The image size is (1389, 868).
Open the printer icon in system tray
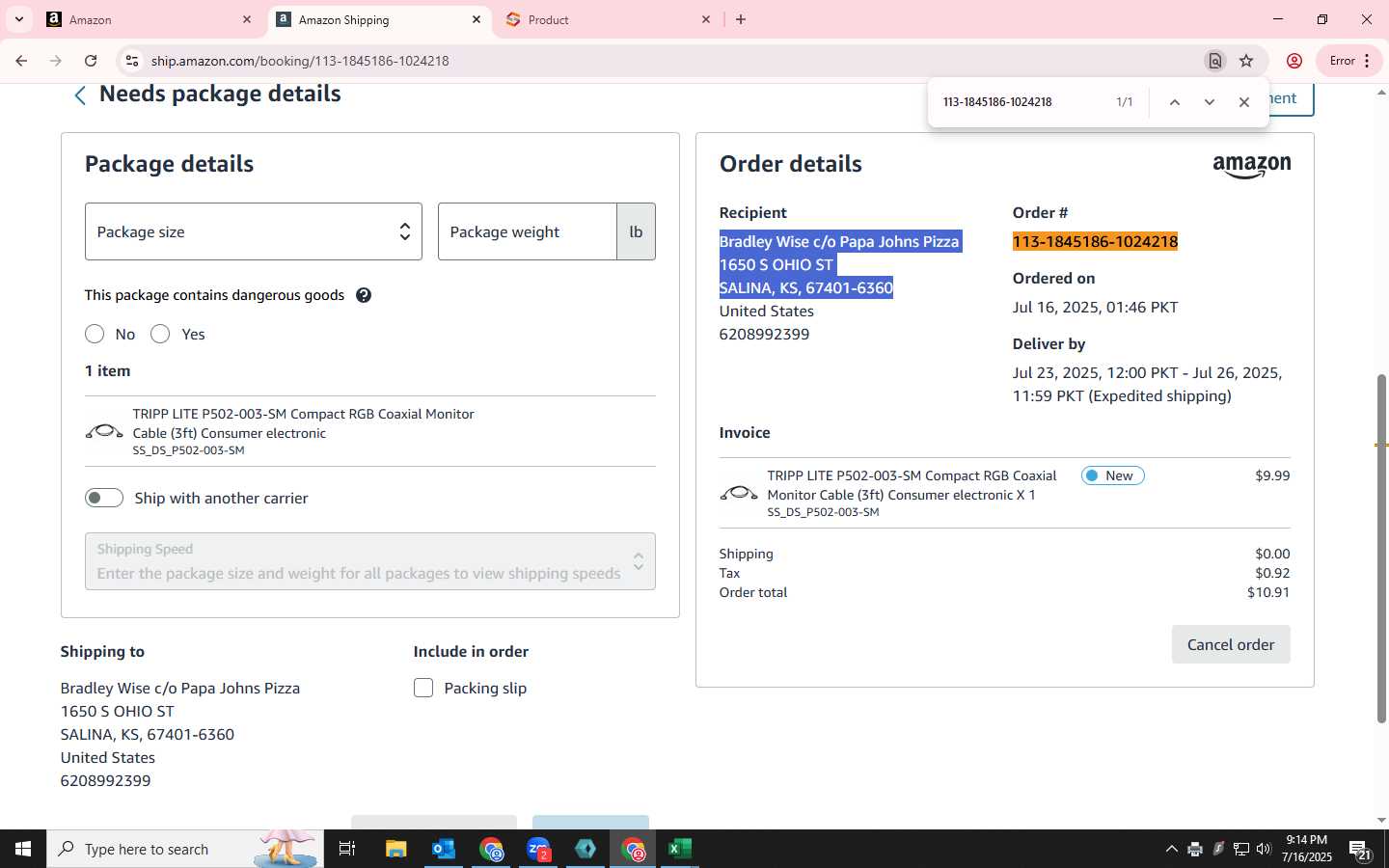(1194, 849)
